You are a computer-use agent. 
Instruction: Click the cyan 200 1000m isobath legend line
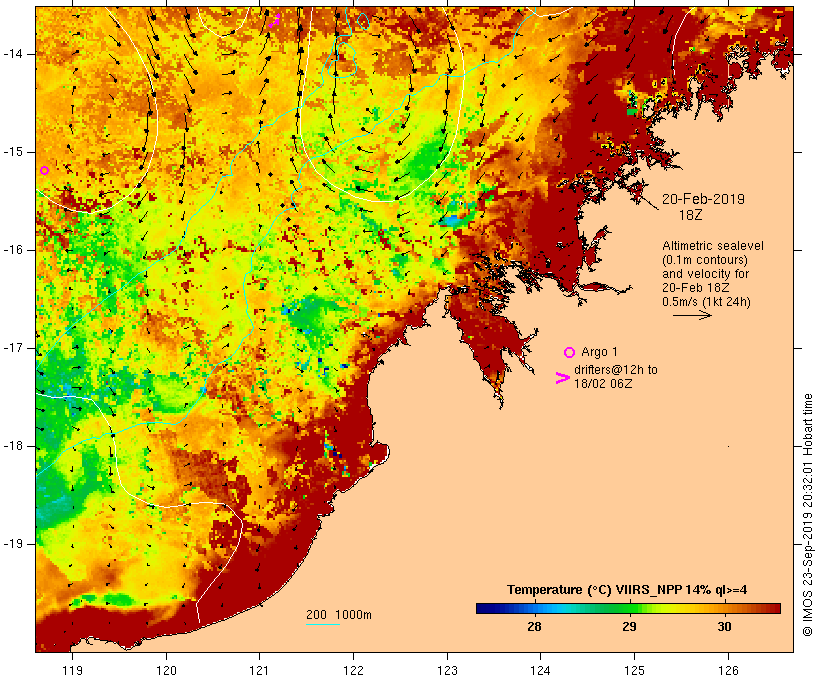coord(323,624)
